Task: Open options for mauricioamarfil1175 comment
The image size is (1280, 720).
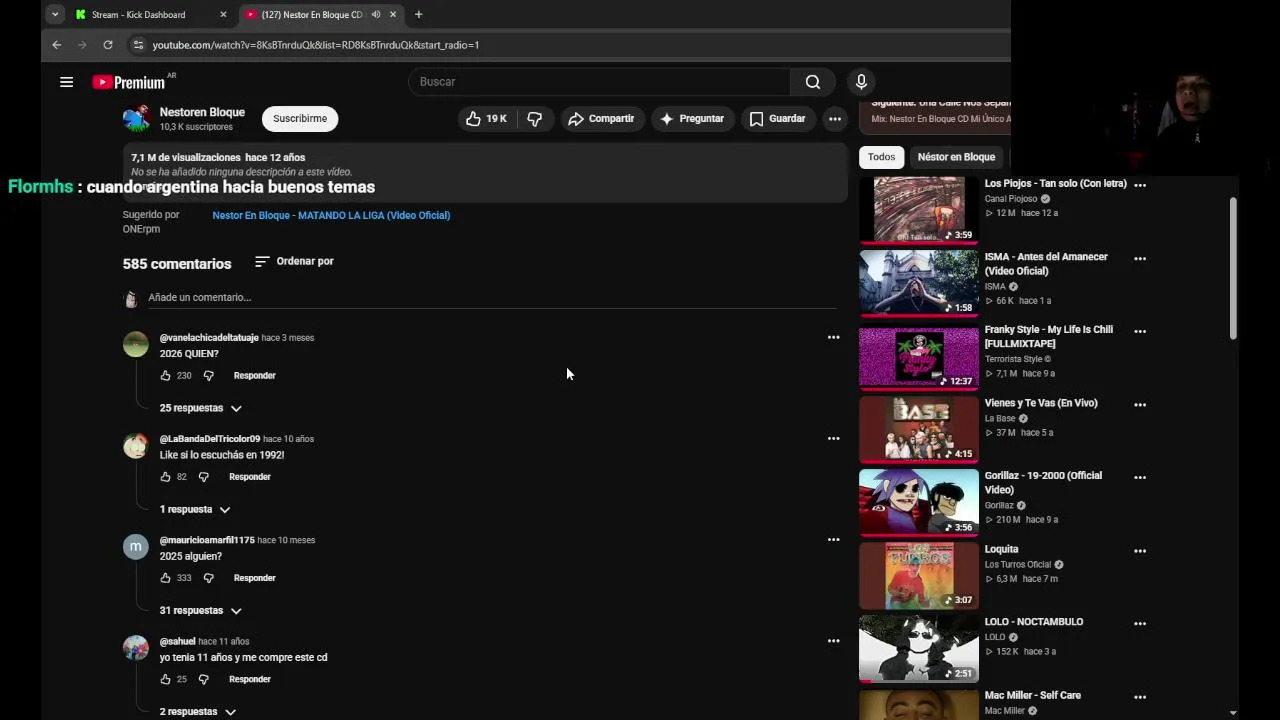Action: coord(833,539)
